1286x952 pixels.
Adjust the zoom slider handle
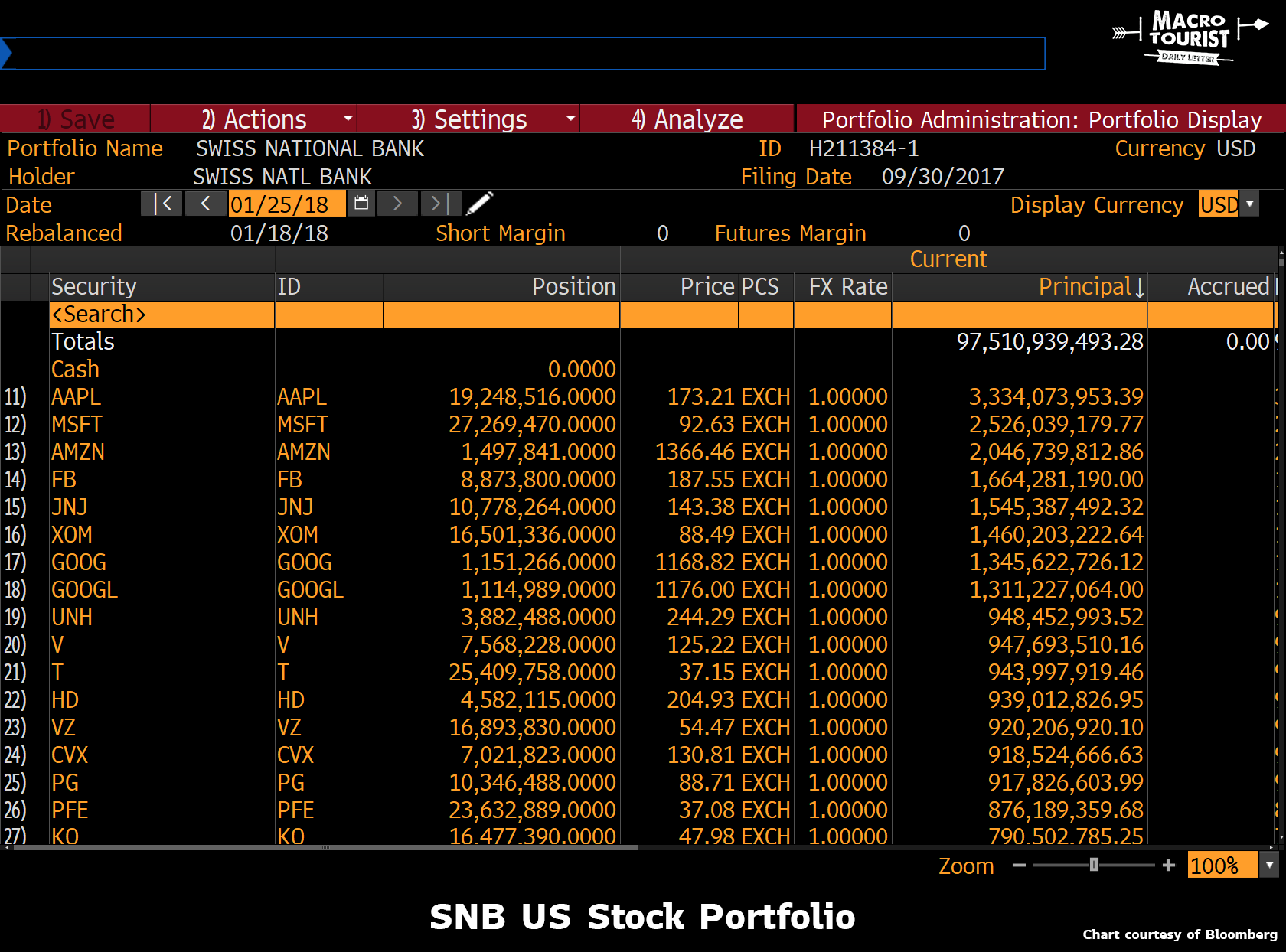click(1094, 865)
